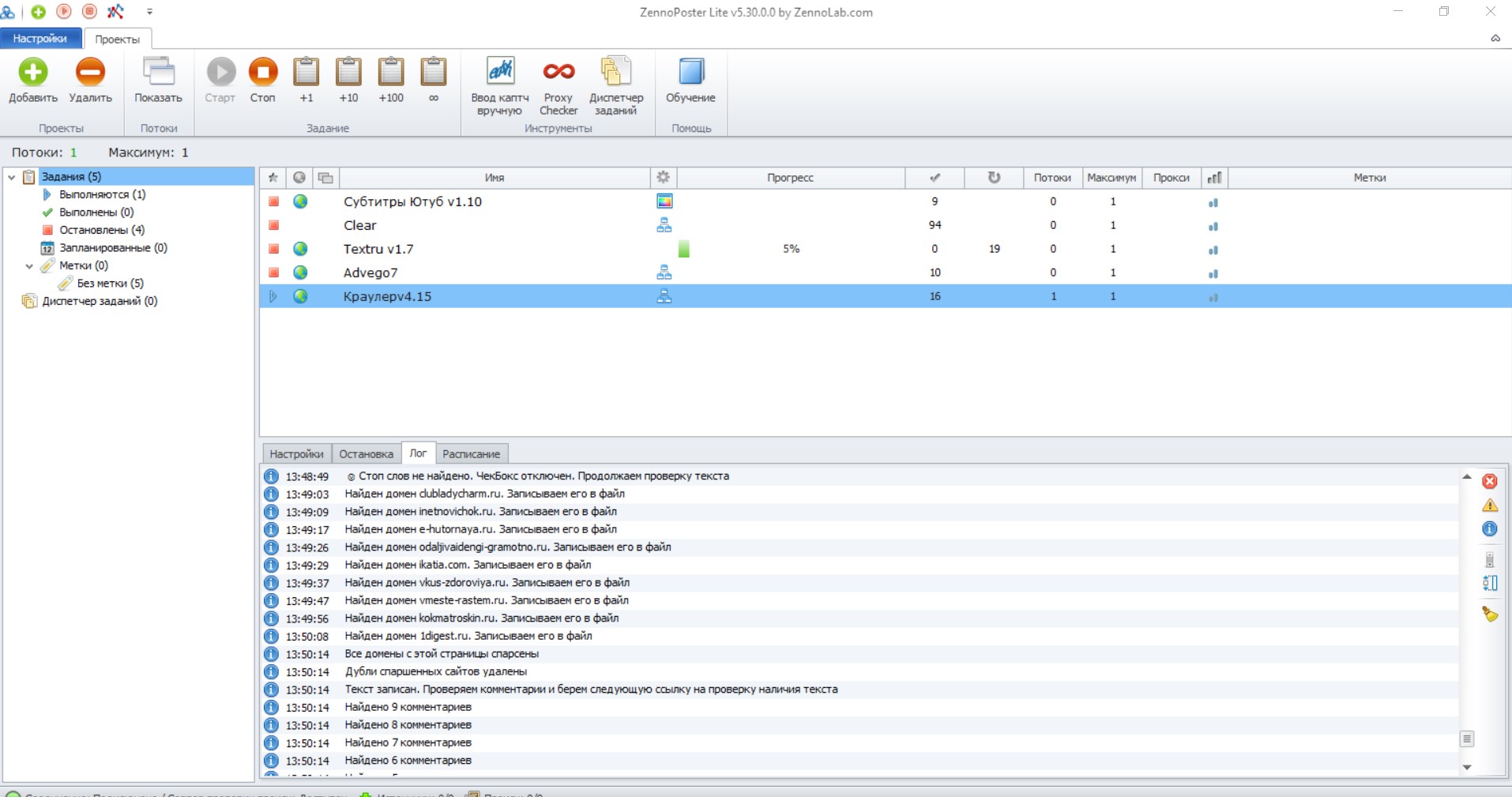Open the quick access toolbar customize dropdown
Image resolution: width=1512 pixels, height=797 pixels.
pyautogui.click(x=149, y=12)
